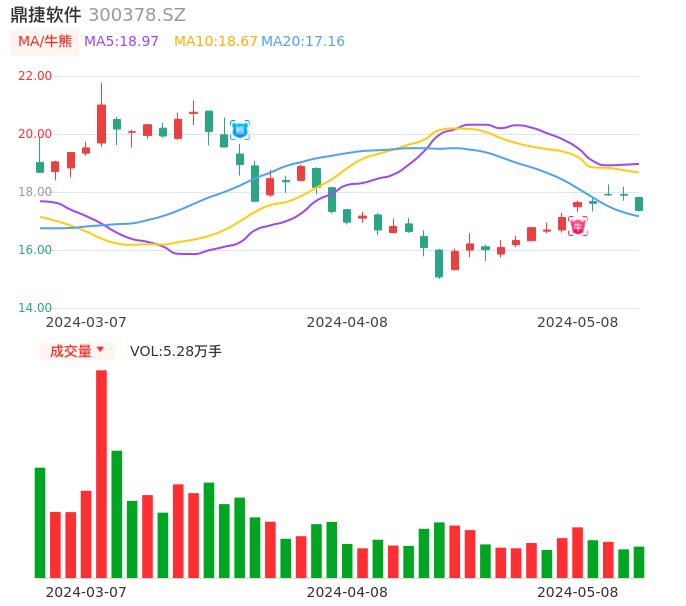Click the red dropdown arrow beside 成交量

(100, 350)
